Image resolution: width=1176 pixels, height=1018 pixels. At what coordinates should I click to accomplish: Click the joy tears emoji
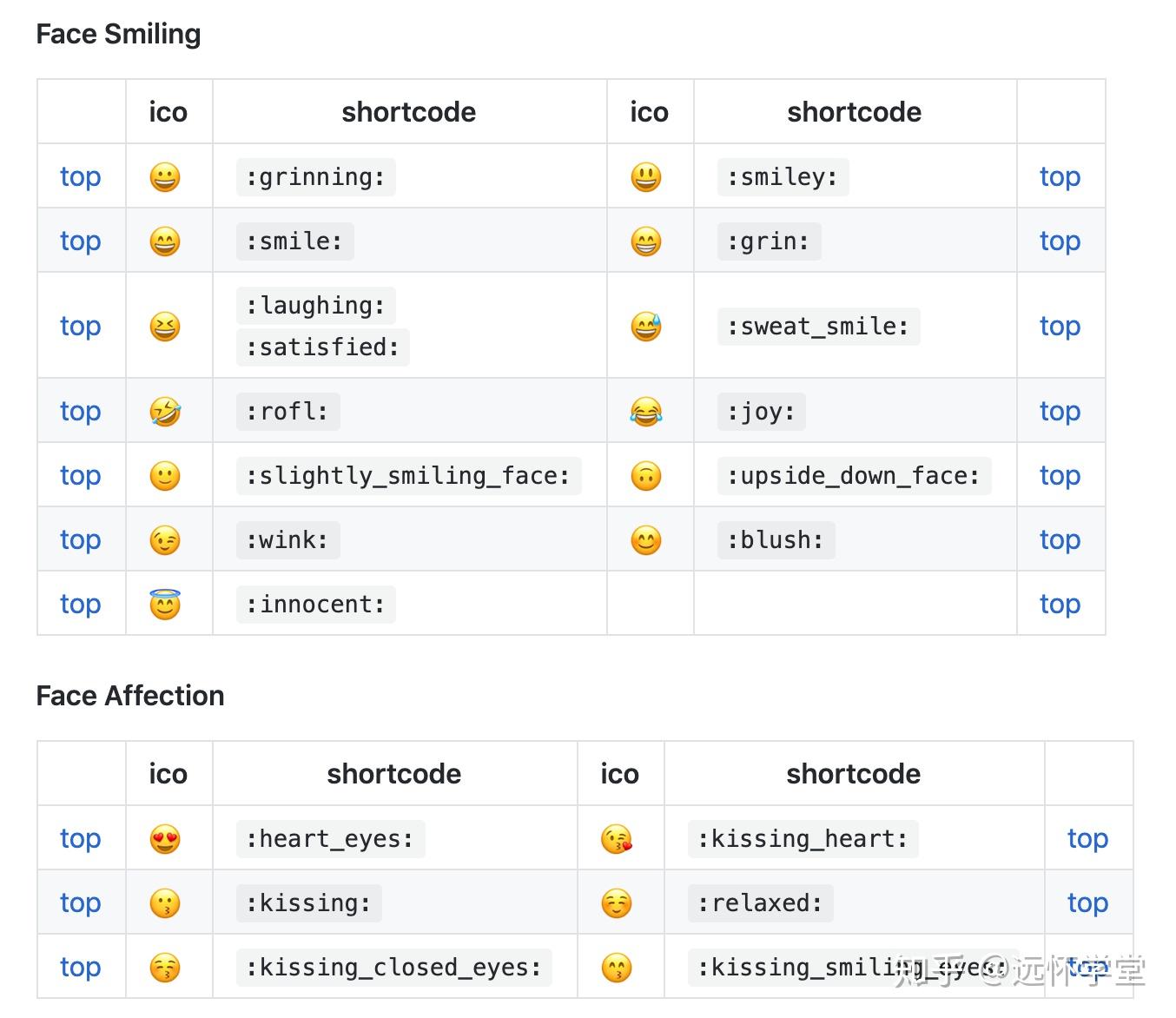pyautogui.click(x=645, y=412)
